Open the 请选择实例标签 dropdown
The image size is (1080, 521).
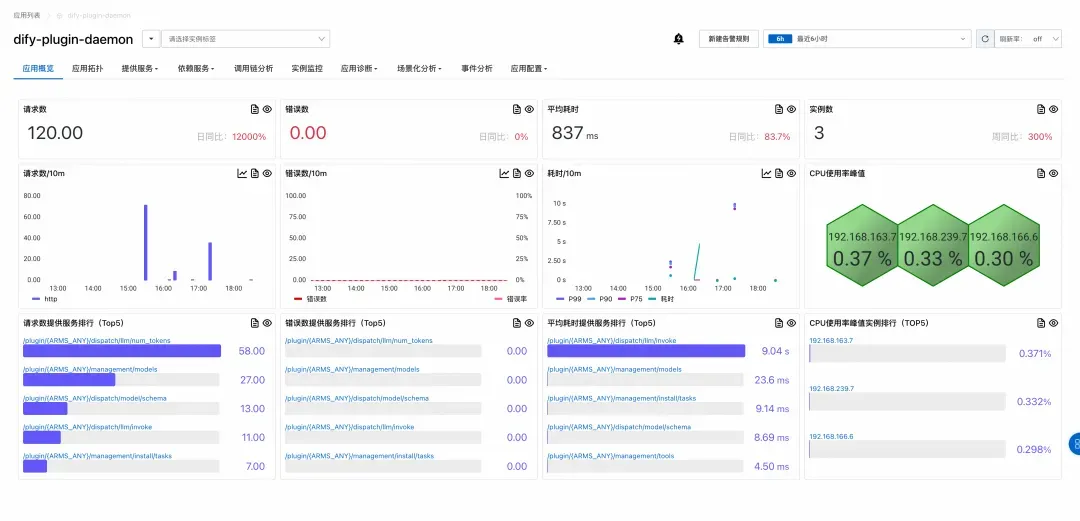point(245,39)
